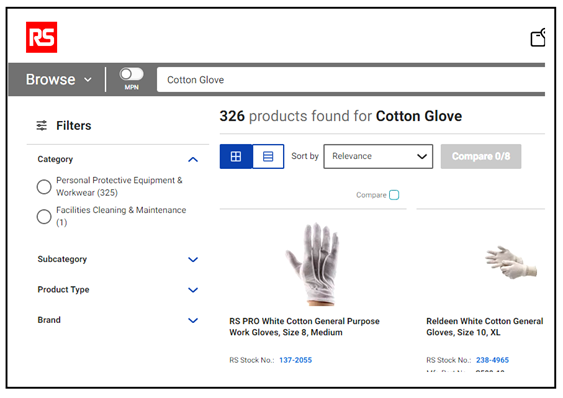This screenshot has height=398, width=563.
Task: Tick the Compare checkbox for RS PRO gloves
Action: (394, 195)
